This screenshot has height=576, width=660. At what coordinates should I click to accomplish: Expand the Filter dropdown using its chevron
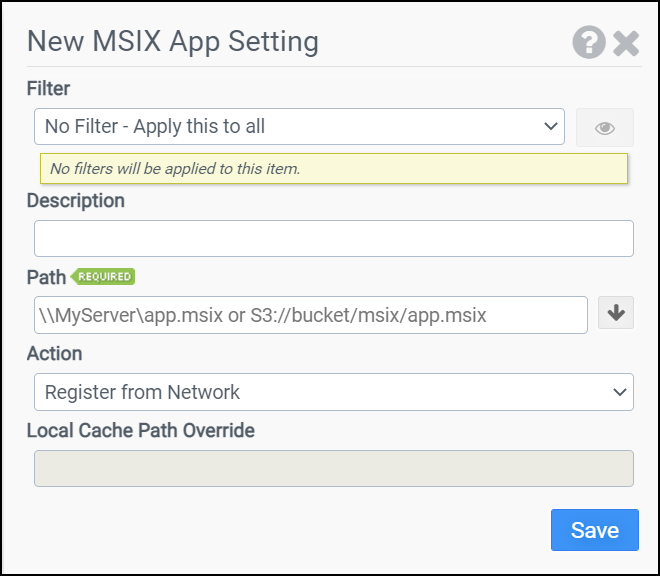(x=550, y=127)
